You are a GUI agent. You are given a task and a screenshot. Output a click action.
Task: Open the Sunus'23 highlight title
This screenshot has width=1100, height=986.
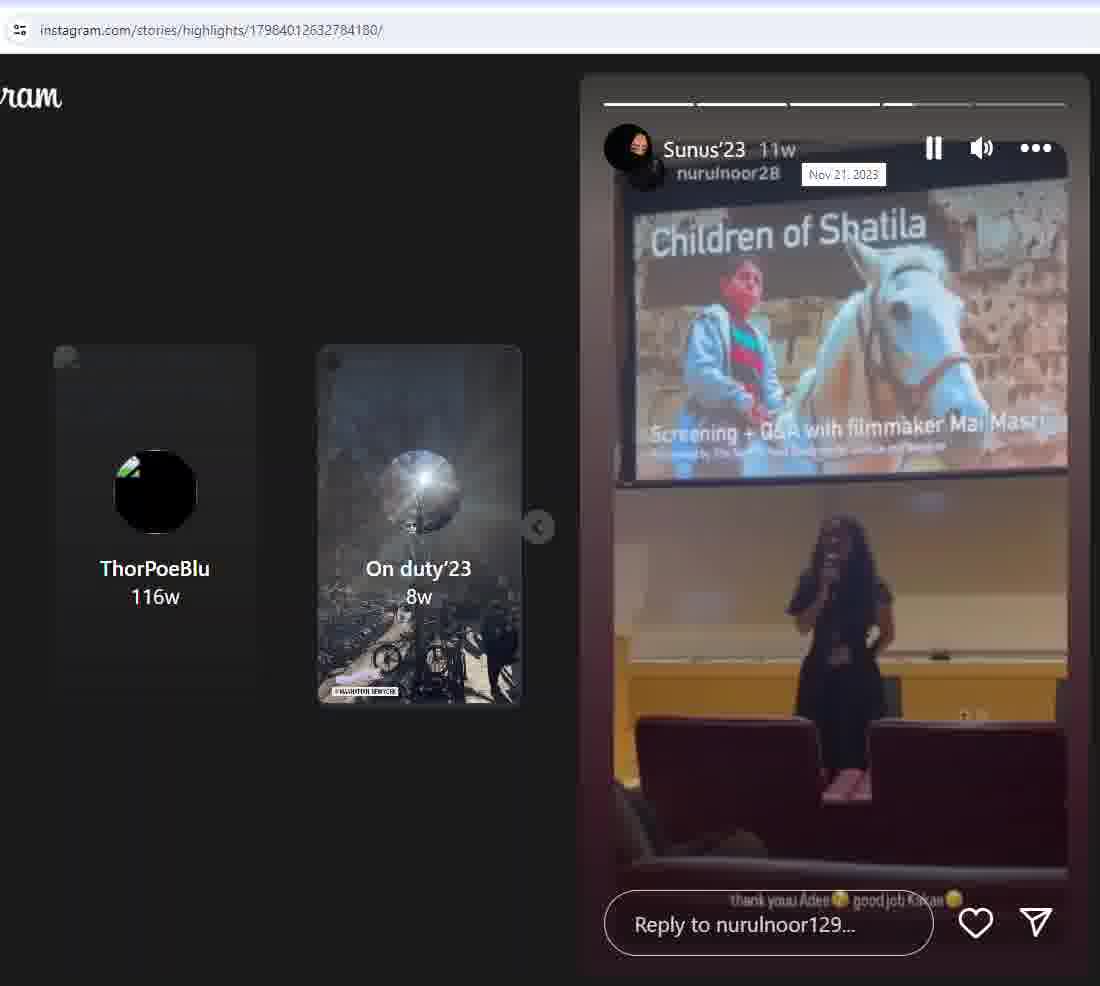coord(704,149)
